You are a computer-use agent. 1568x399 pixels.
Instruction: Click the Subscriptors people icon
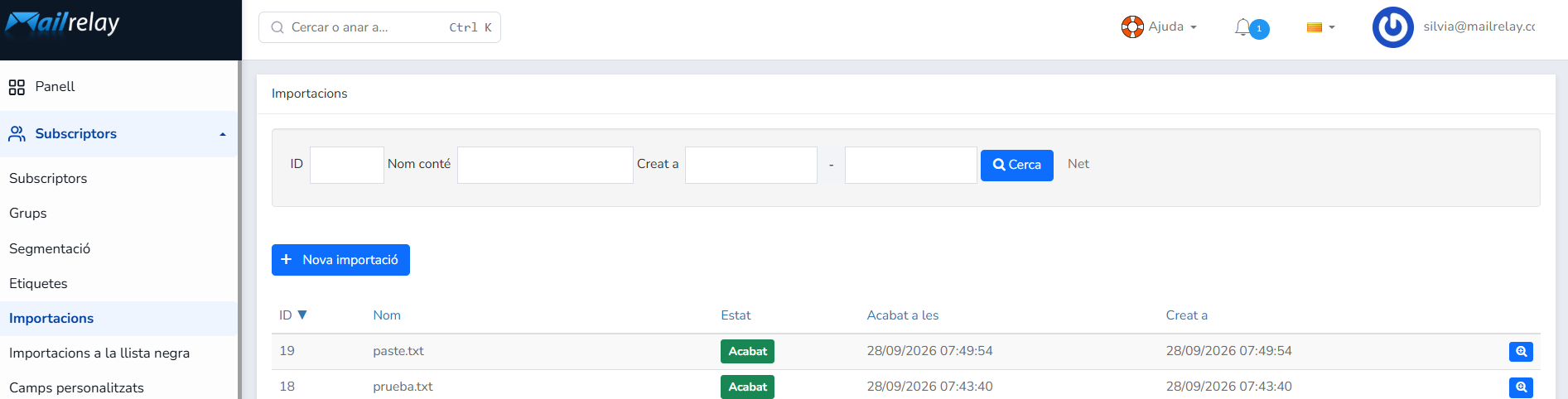point(17,134)
